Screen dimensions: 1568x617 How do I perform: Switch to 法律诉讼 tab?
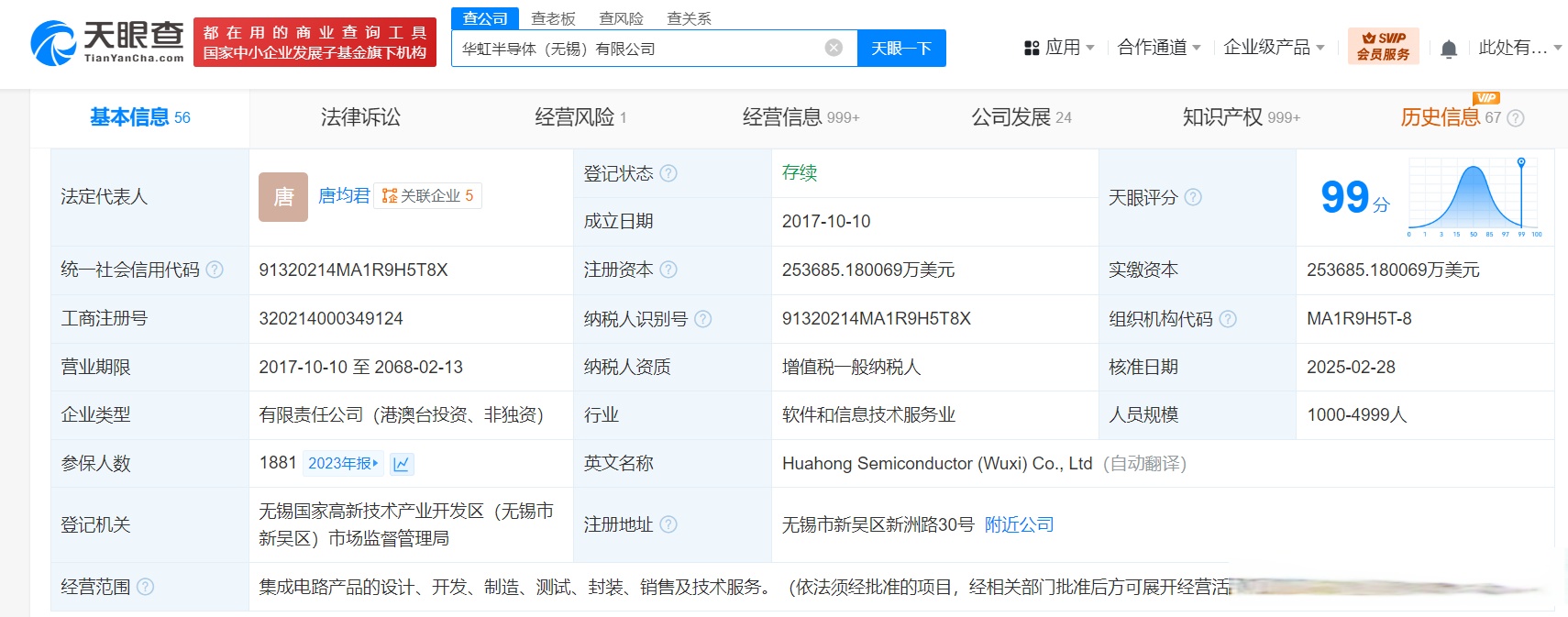(x=360, y=117)
